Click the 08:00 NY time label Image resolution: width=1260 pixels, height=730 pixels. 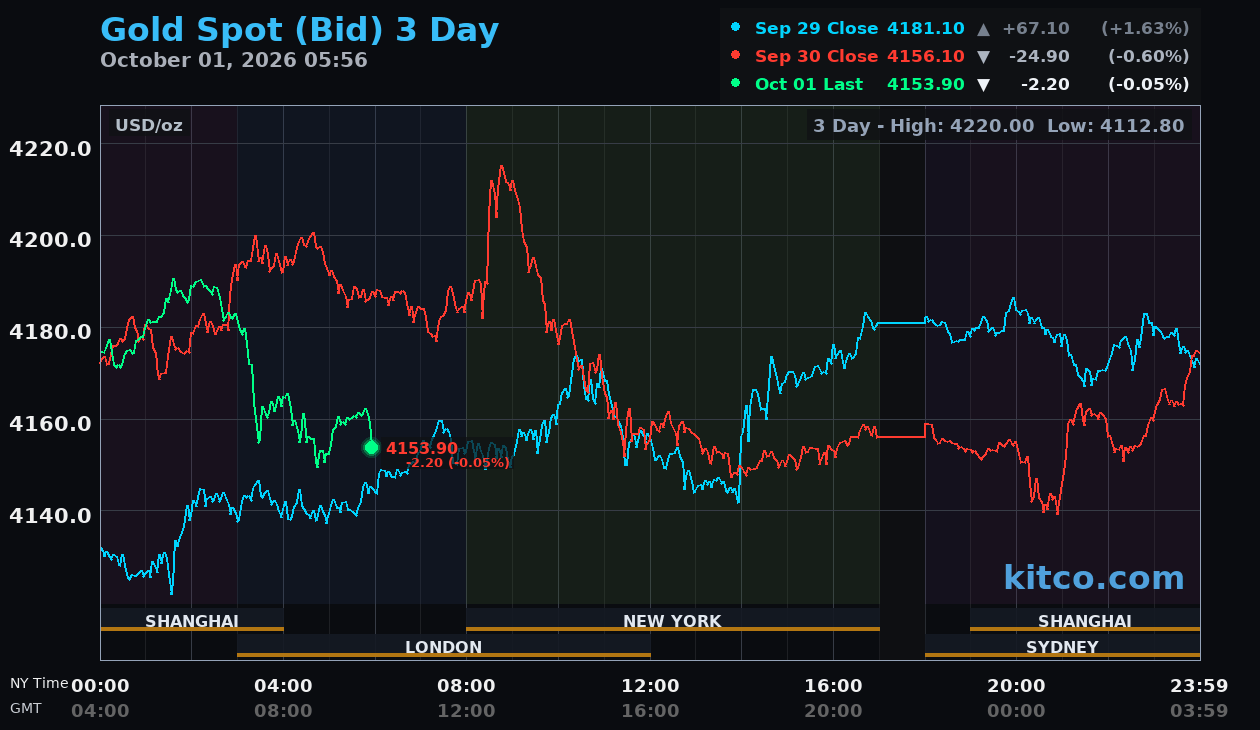click(x=466, y=685)
